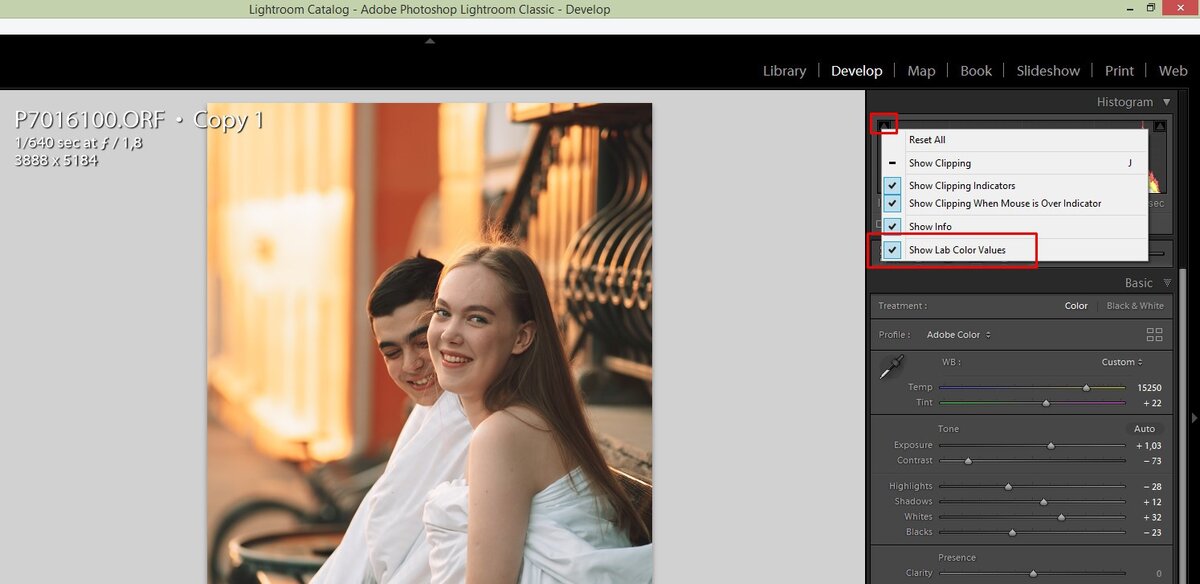This screenshot has width=1200, height=584.
Task: Click the Exposure slider handle
Action: point(1050,445)
